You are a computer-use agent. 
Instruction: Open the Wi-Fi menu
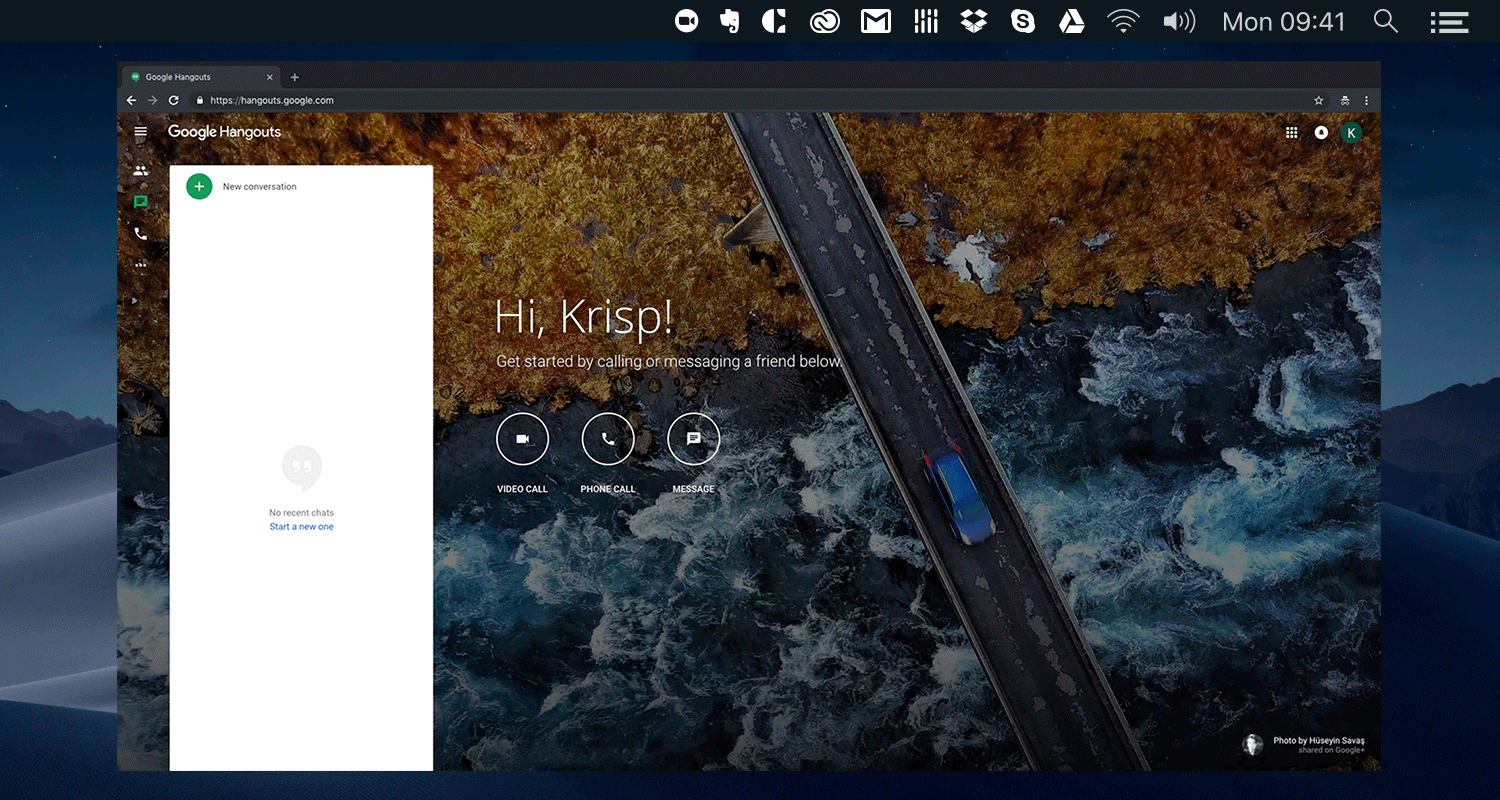1123,21
